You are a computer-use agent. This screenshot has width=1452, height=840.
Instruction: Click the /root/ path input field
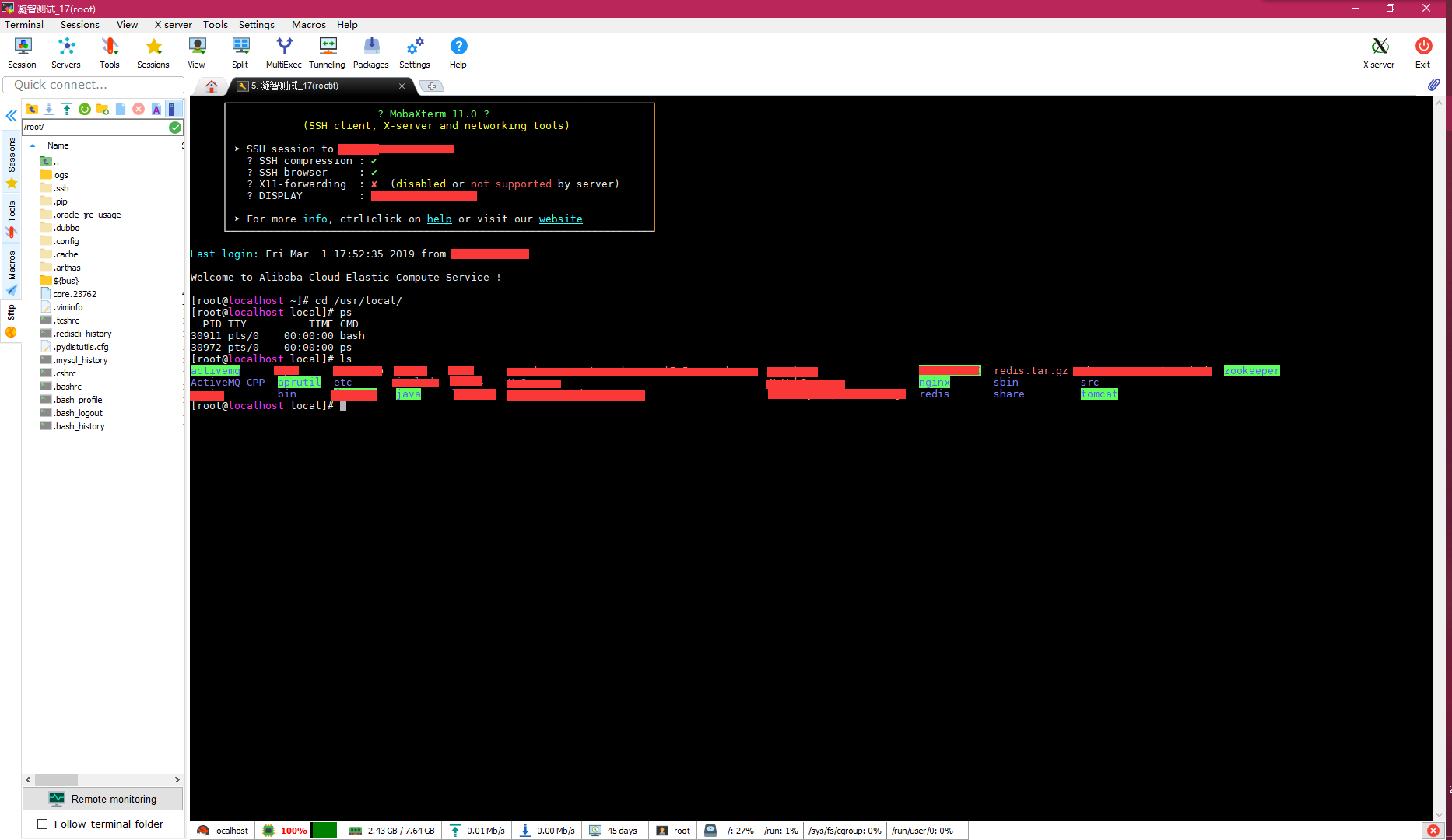click(x=95, y=127)
